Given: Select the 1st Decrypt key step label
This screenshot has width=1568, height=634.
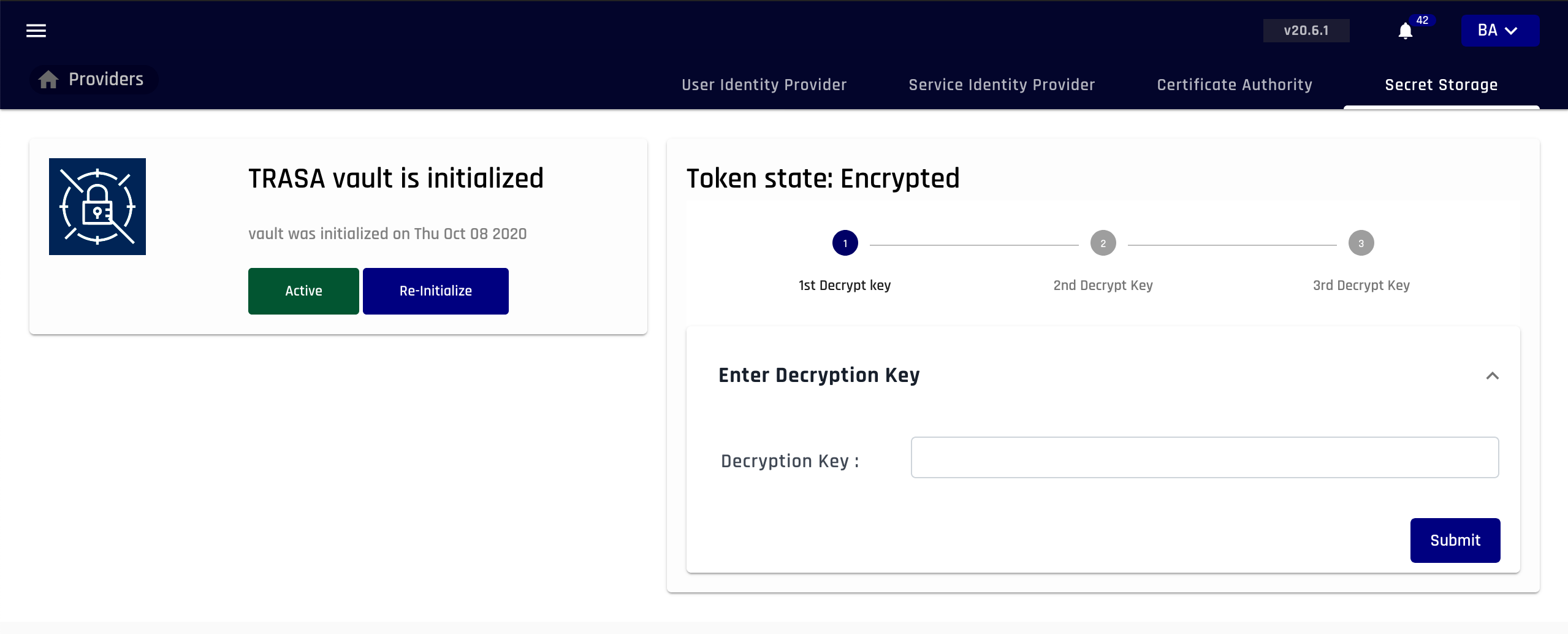Looking at the screenshot, I should coord(845,285).
